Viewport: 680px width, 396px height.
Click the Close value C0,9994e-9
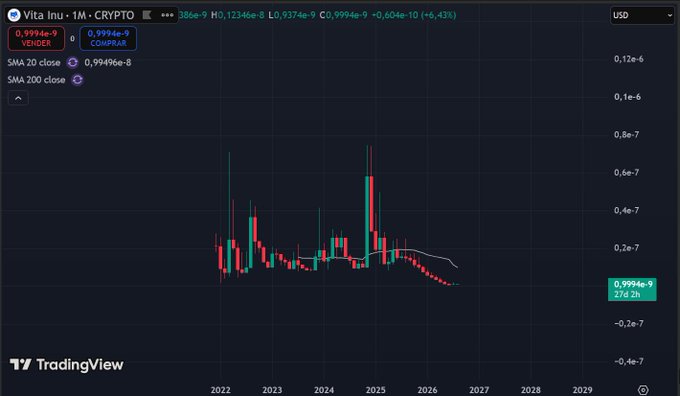pos(343,15)
